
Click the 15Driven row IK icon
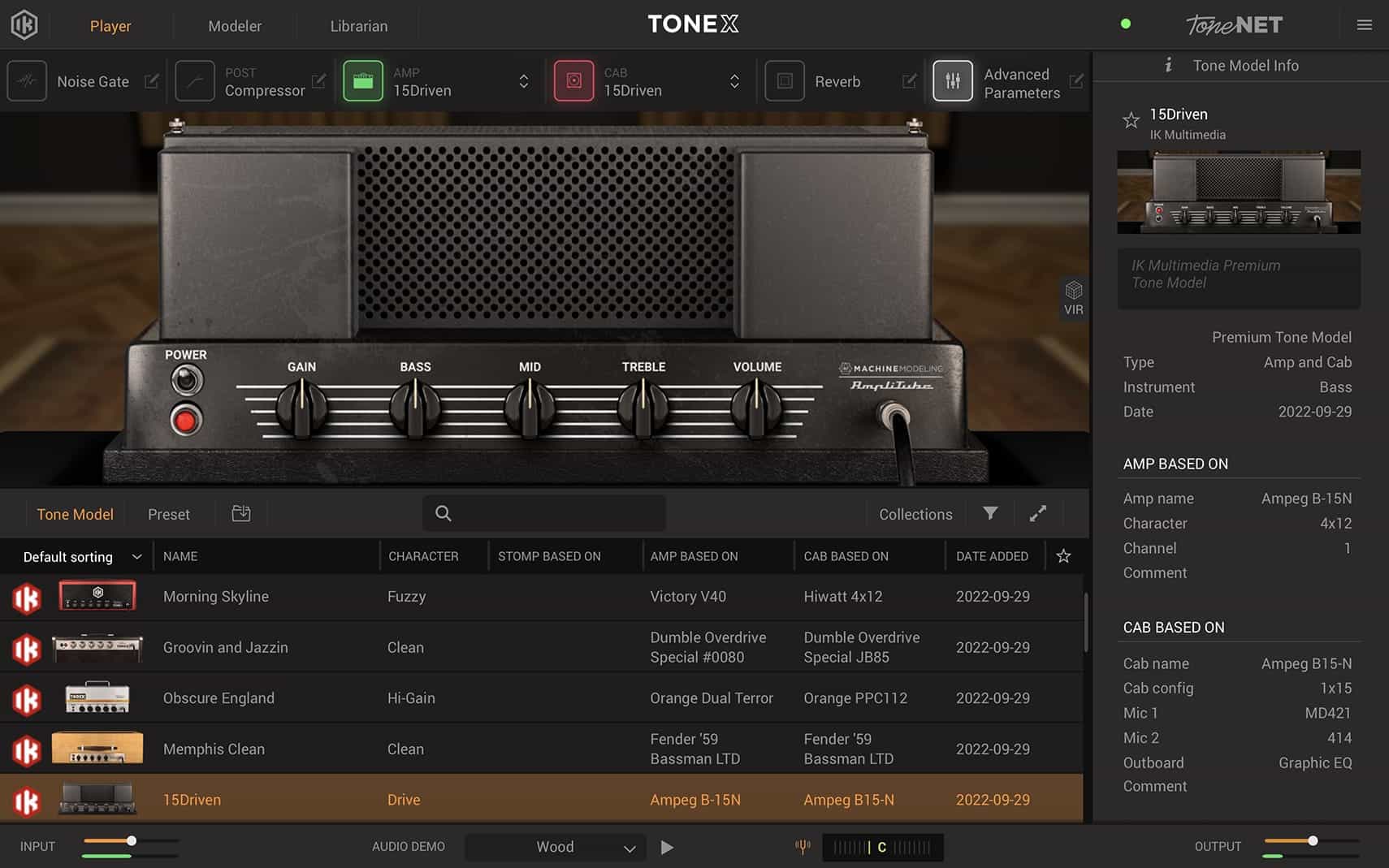tap(26, 801)
